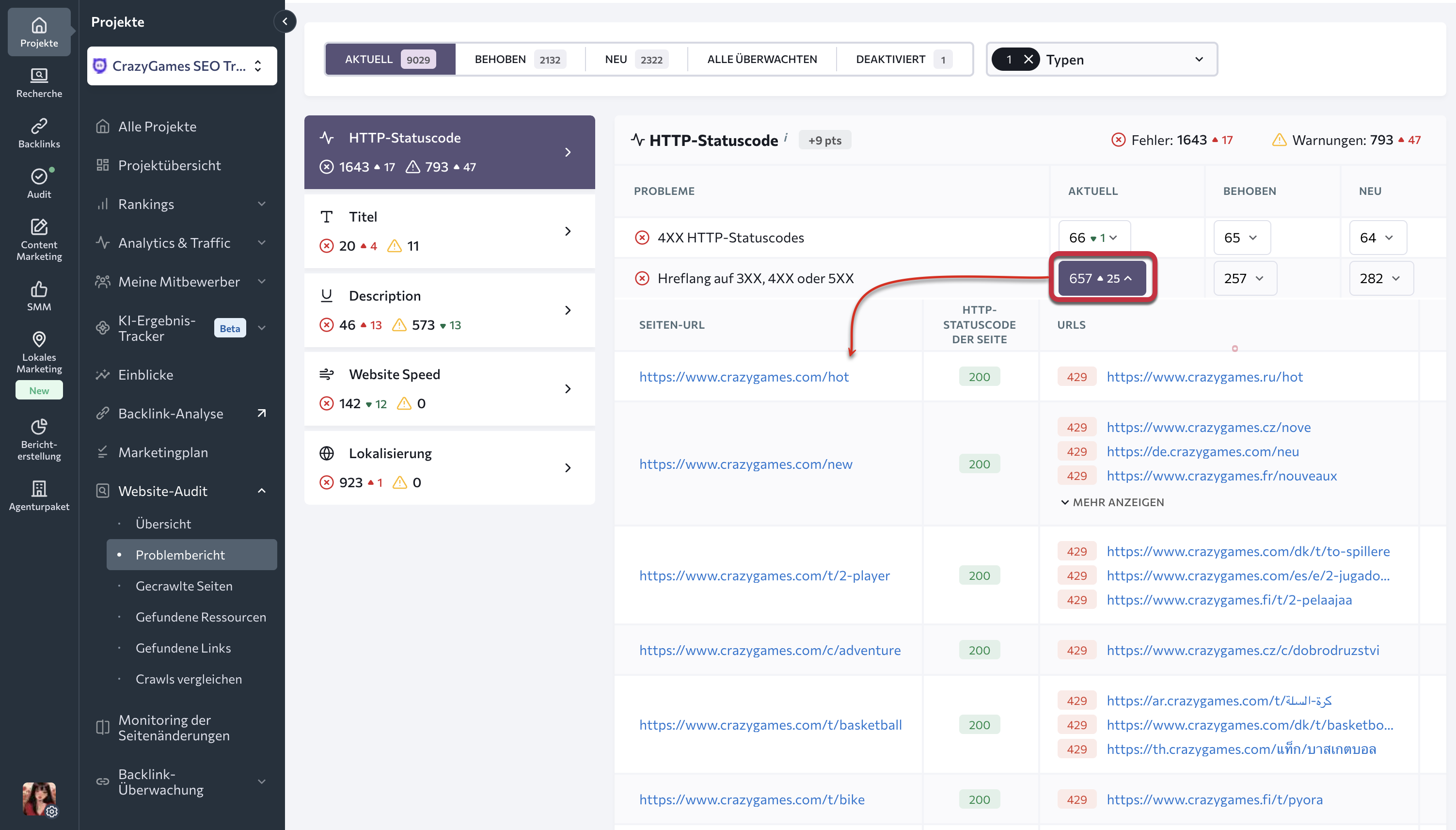Switch to the DEAKTIVIERT tab
Screen dimensions: 1456x830
point(904,59)
